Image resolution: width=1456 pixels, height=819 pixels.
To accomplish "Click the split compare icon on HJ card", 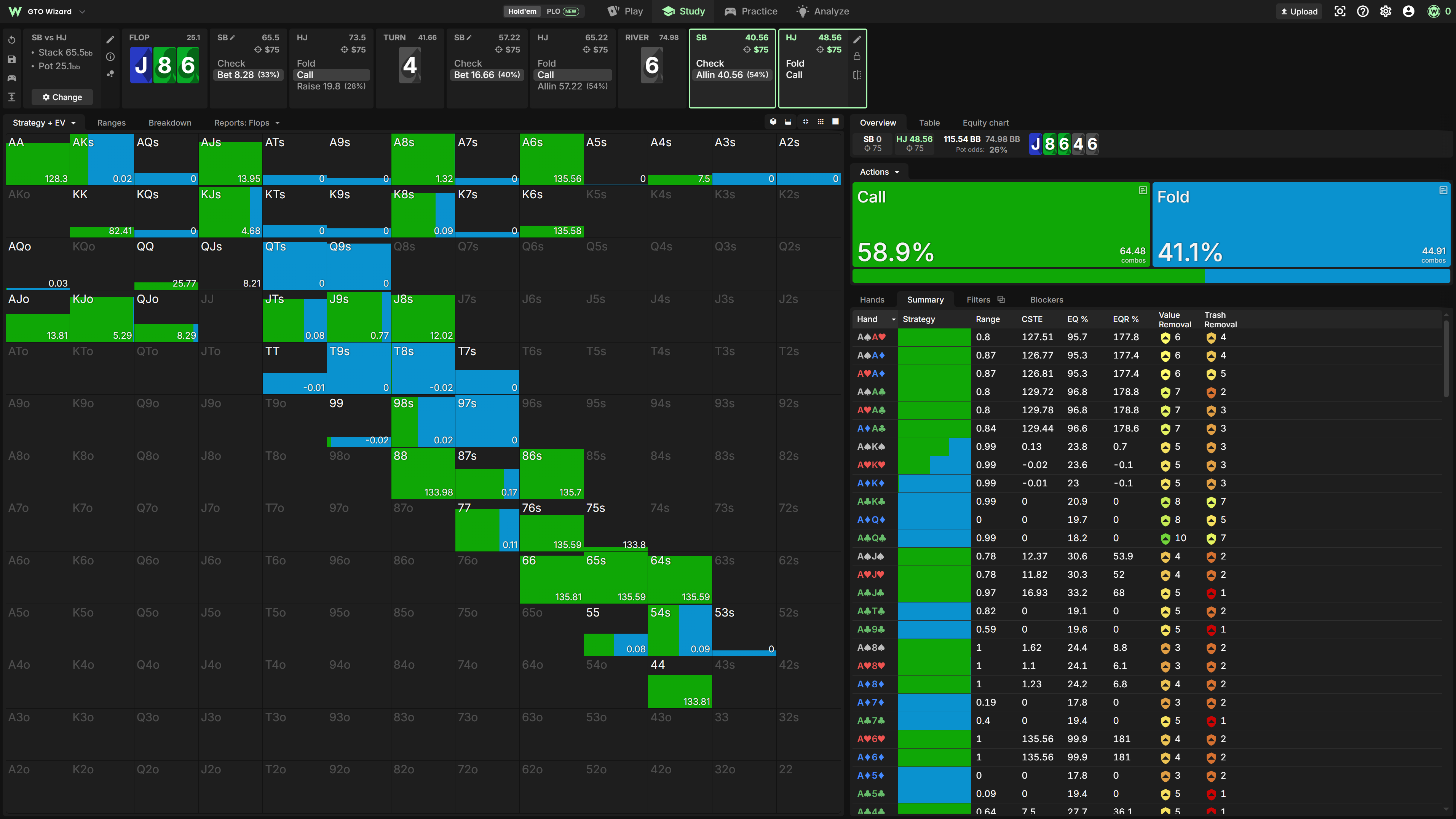I will (857, 75).
